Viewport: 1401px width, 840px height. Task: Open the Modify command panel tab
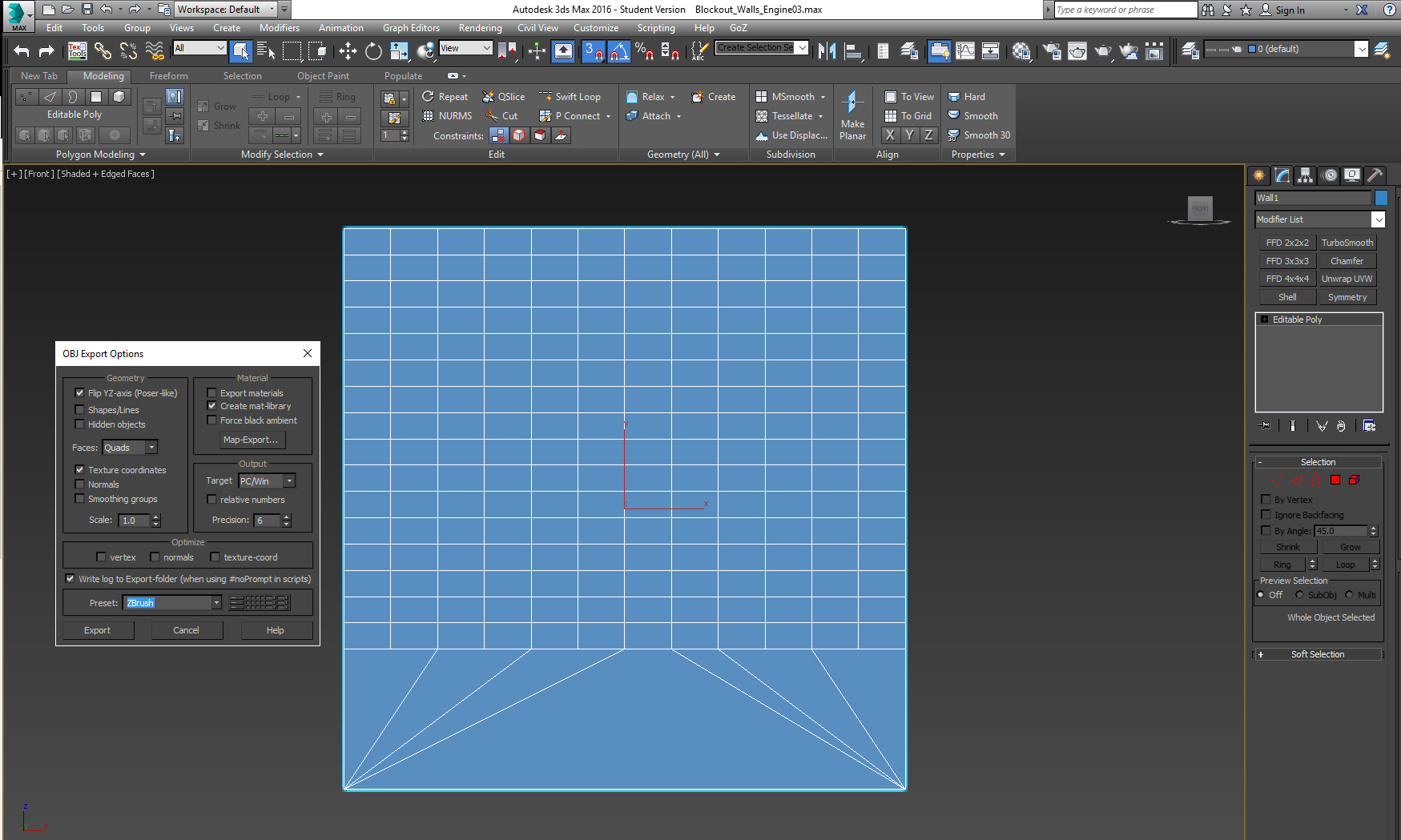click(x=1282, y=175)
